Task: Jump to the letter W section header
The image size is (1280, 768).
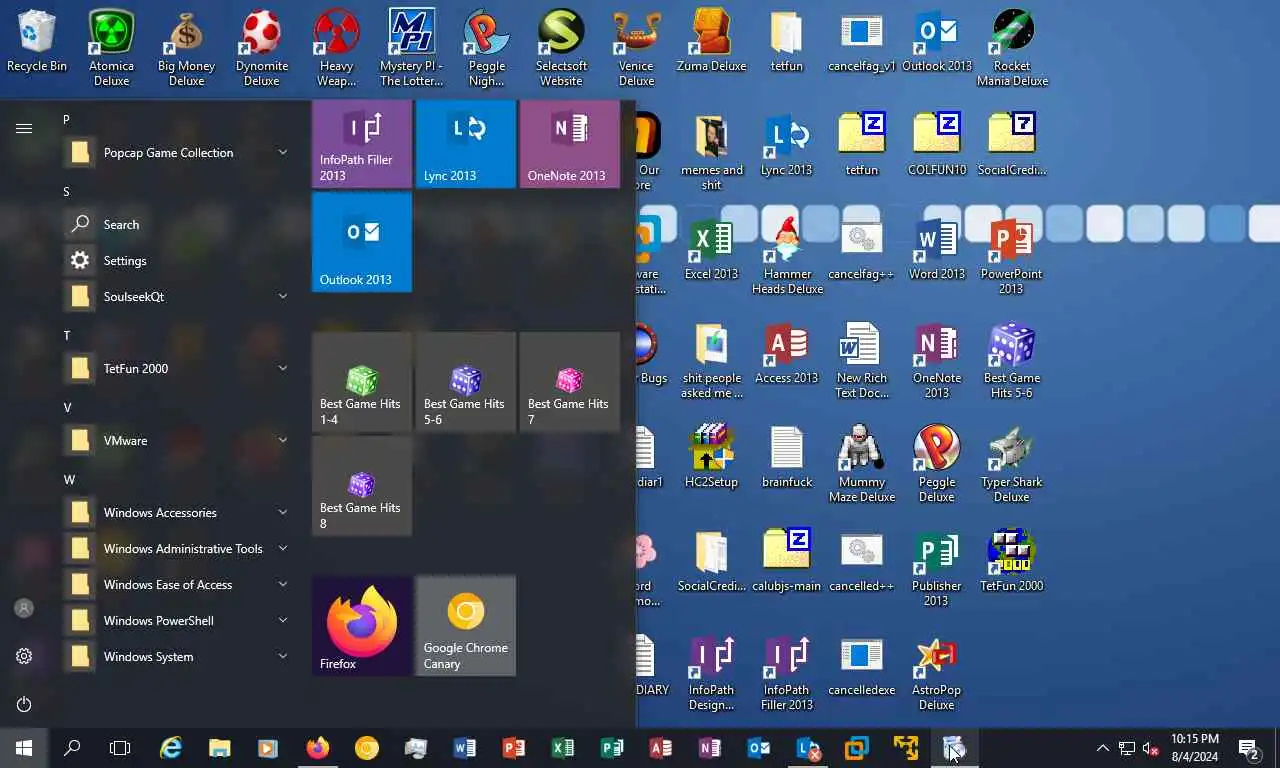Action: click(69, 479)
